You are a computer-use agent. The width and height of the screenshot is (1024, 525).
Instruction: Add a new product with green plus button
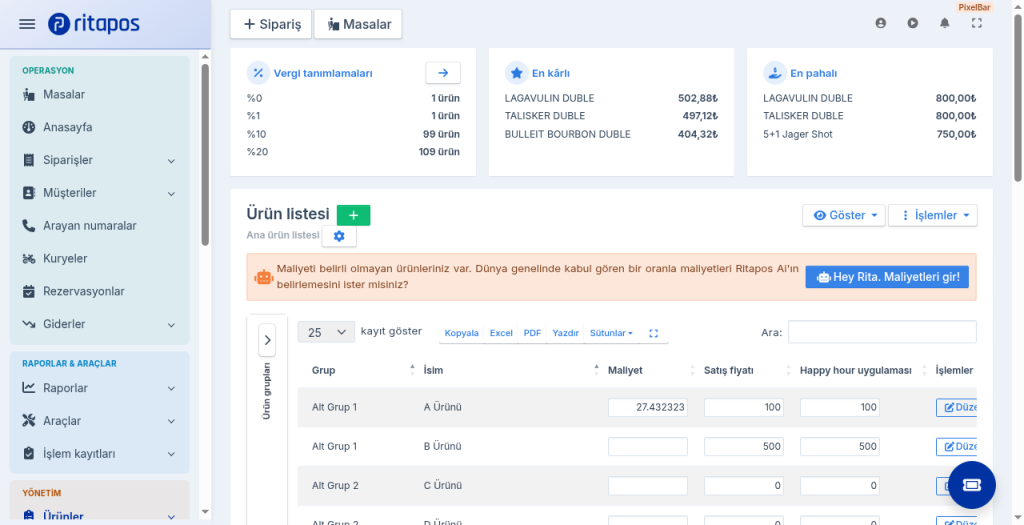pos(353,215)
